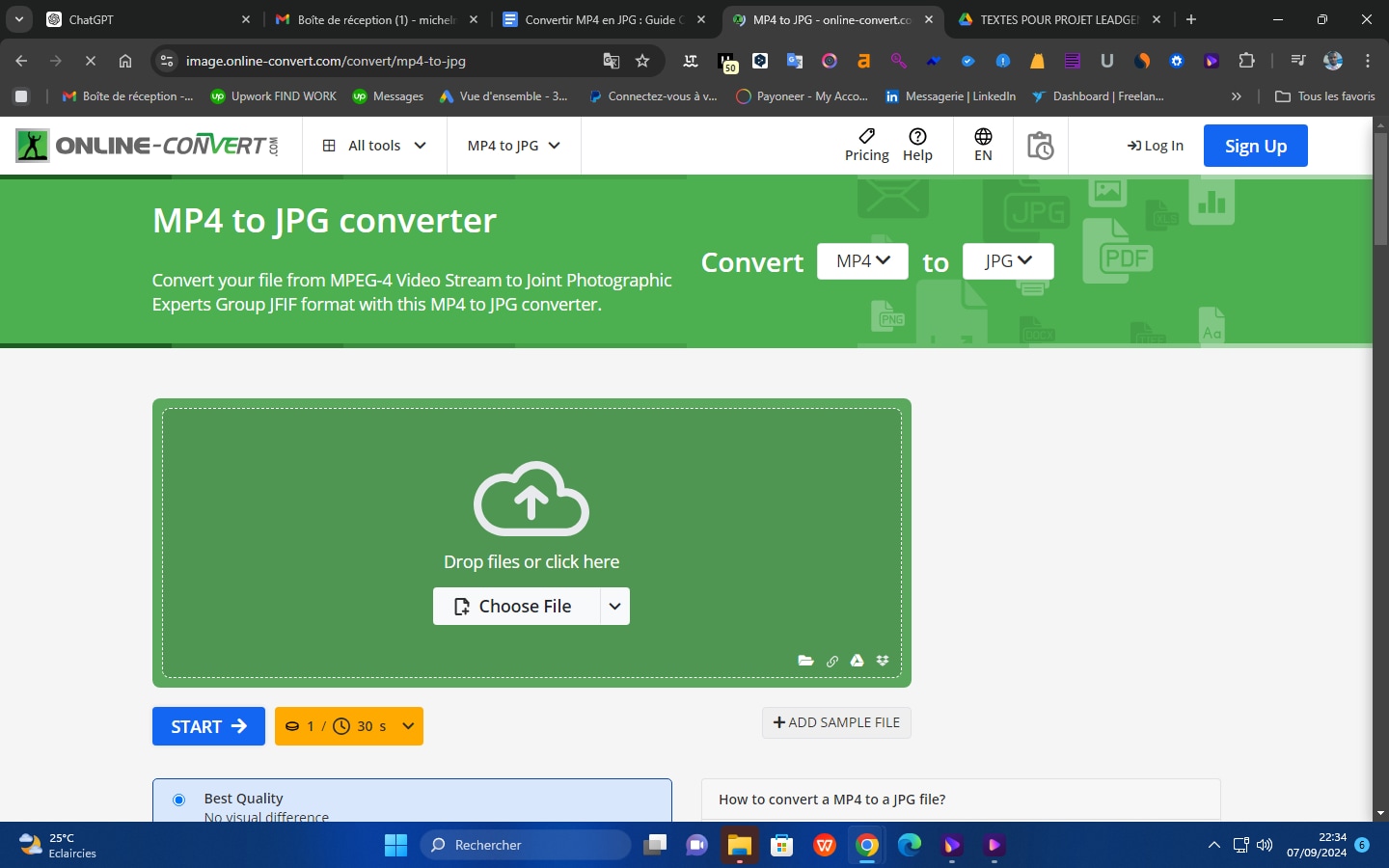Open the File Explorer taskbar icon
This screenshot has width=1389, height=868.
[740, 845]
